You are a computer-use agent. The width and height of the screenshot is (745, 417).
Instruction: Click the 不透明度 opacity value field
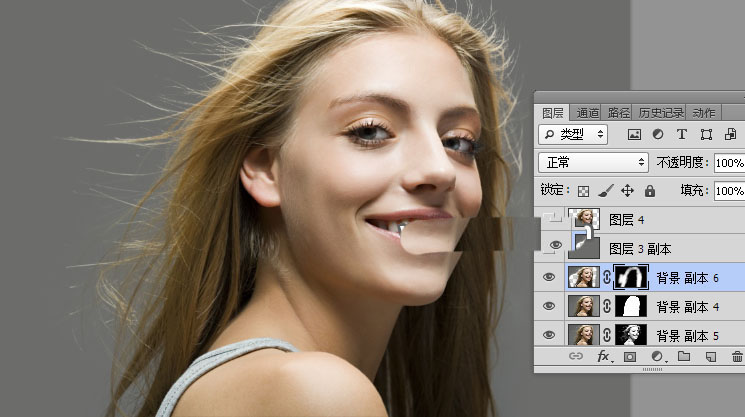click(729, 162)
